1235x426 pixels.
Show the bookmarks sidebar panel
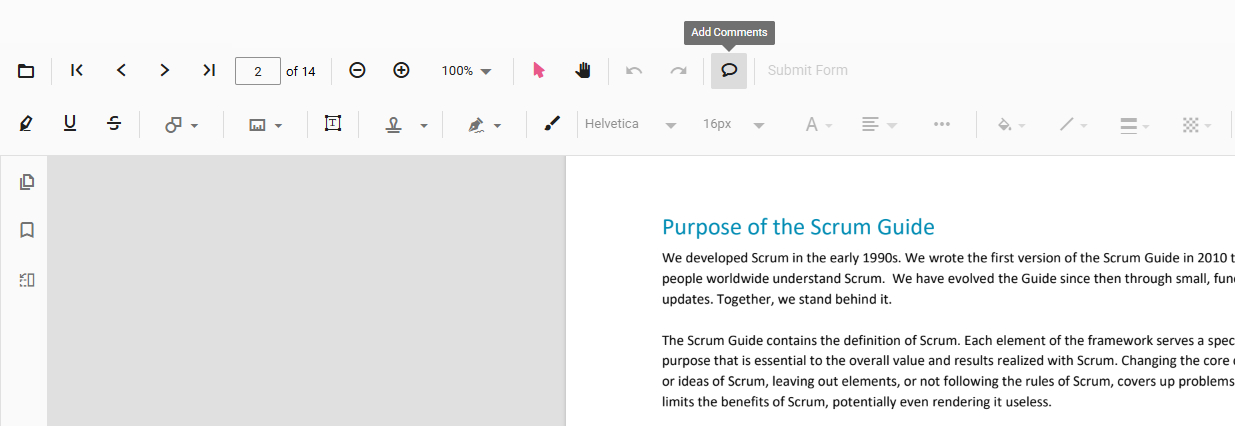[x=27, y=230]
